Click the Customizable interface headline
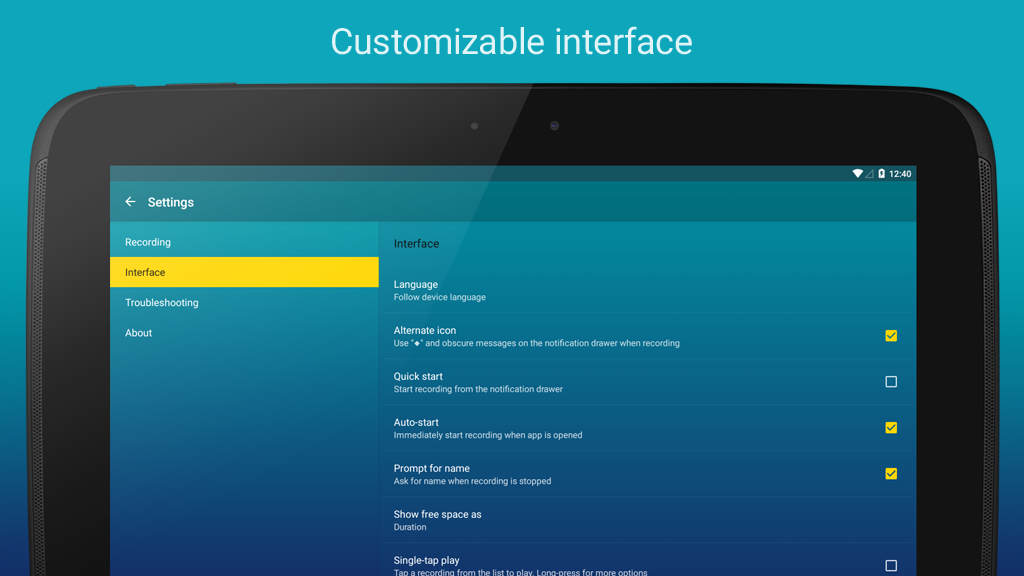The image size is (1024, 576). tap(511, 42)
